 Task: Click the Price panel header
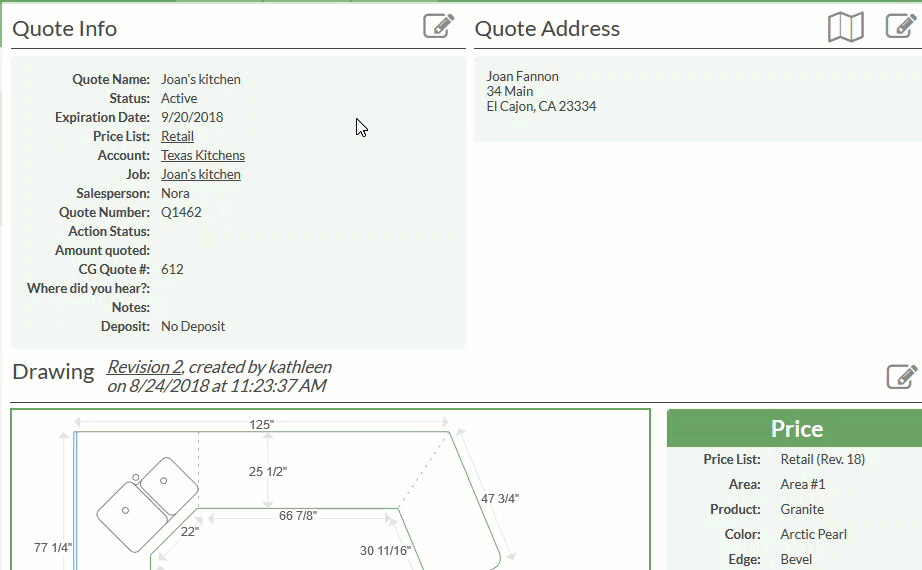(x=794, y=428)
